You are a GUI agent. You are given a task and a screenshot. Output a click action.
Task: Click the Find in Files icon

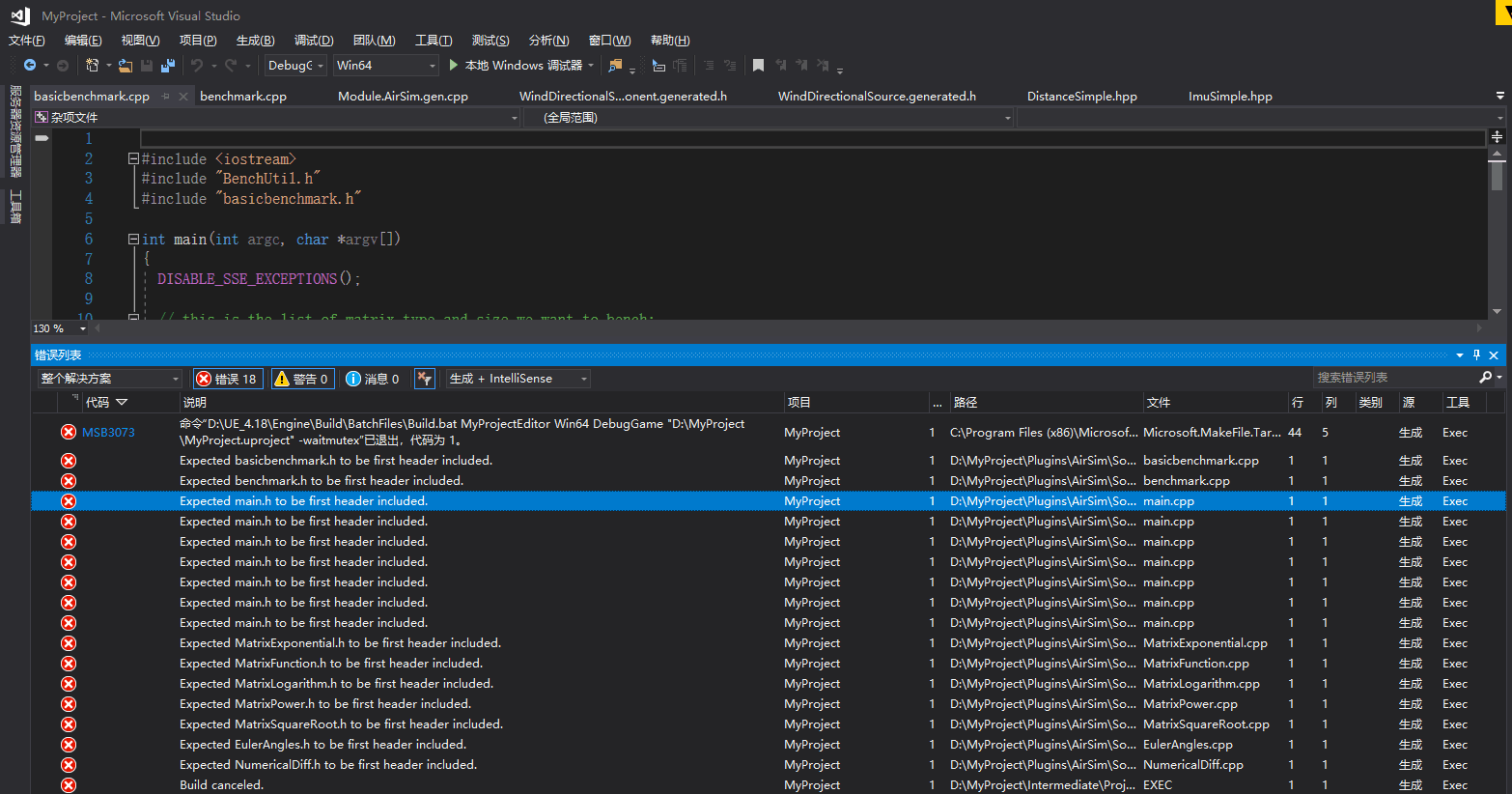615,66
